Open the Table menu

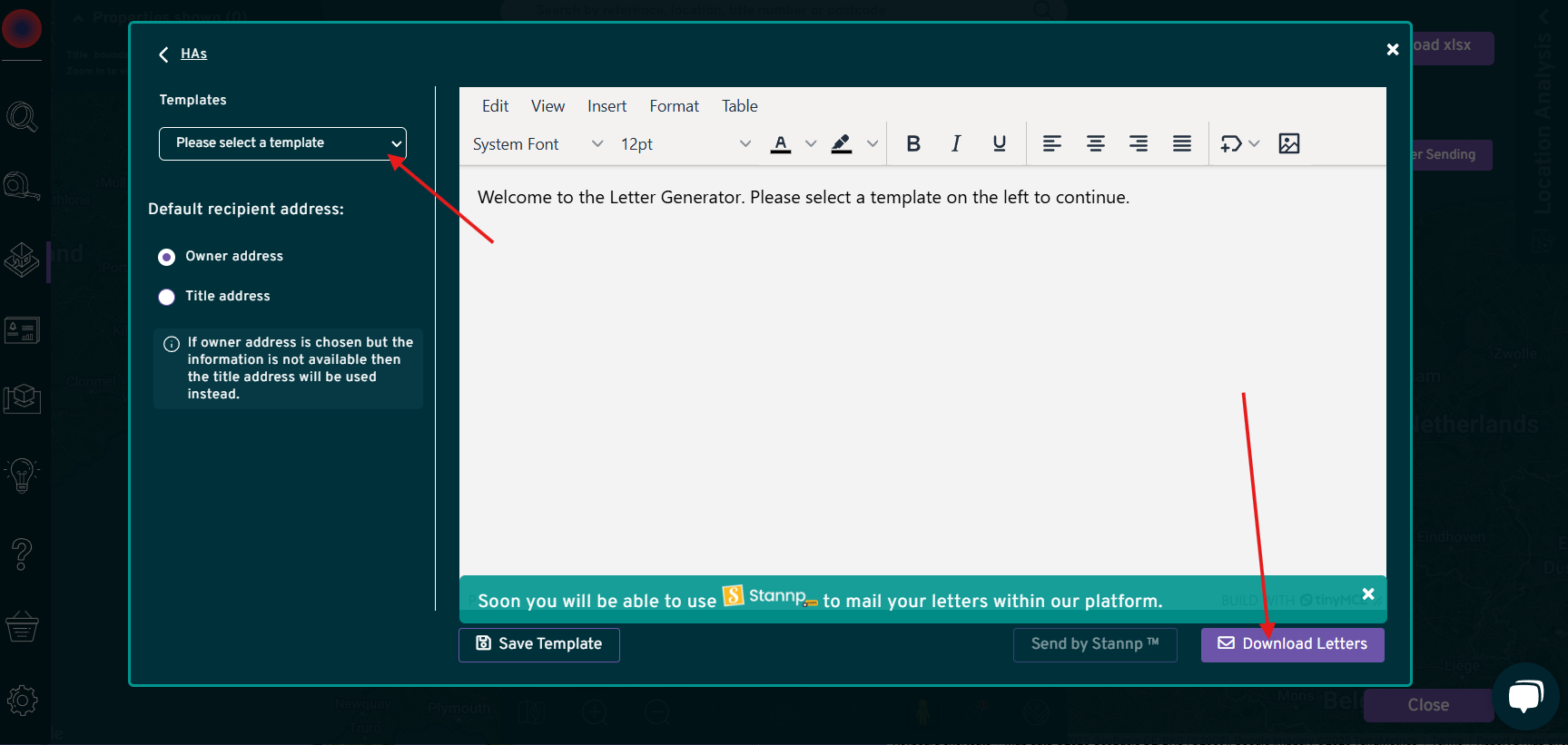pyautogui.click(x=739, y=106)
